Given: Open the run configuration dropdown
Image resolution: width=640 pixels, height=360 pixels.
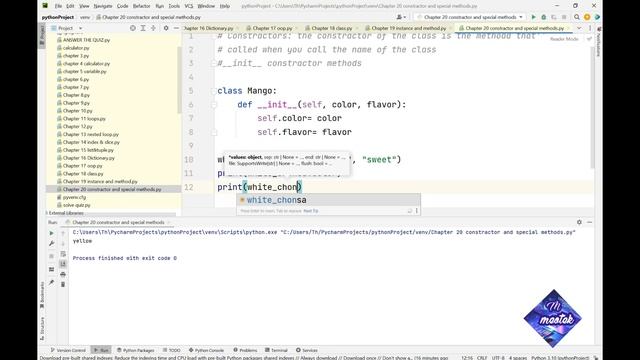Looking at the screenshot, I should (x=470, y=17).
